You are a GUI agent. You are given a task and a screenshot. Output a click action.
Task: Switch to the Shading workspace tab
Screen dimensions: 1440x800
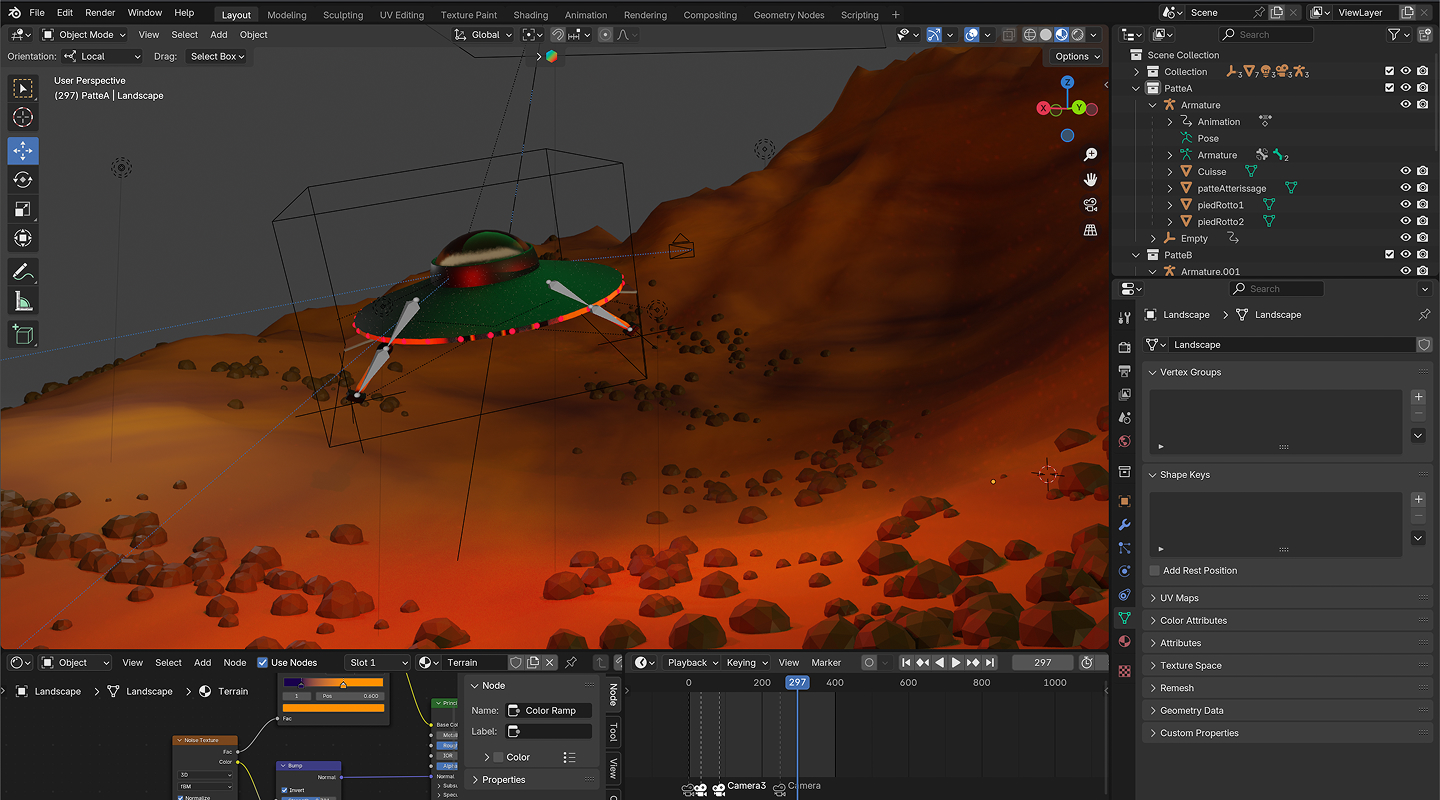coord(530,15)
